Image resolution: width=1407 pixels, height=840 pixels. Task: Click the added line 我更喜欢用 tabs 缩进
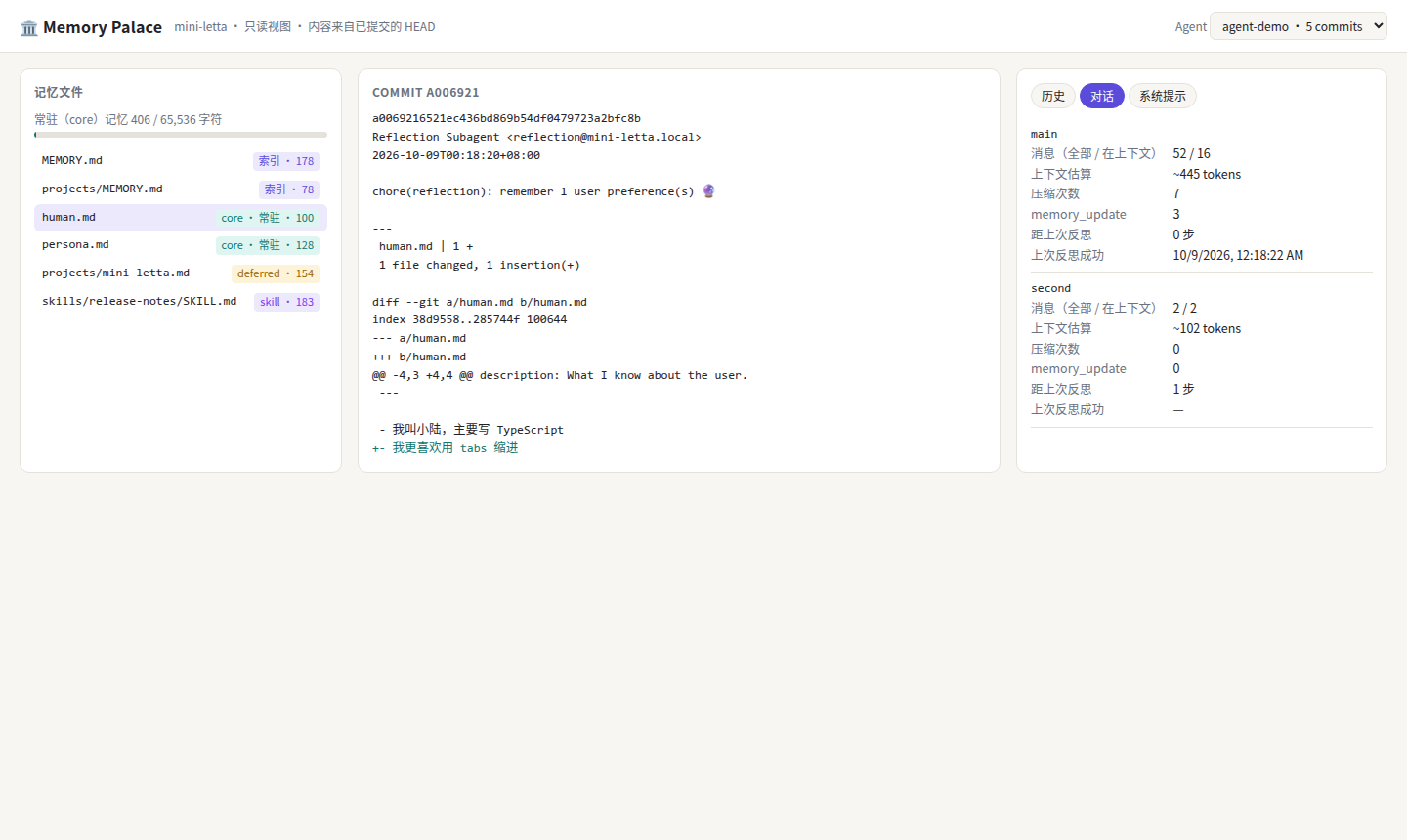[x=446, y=448]
